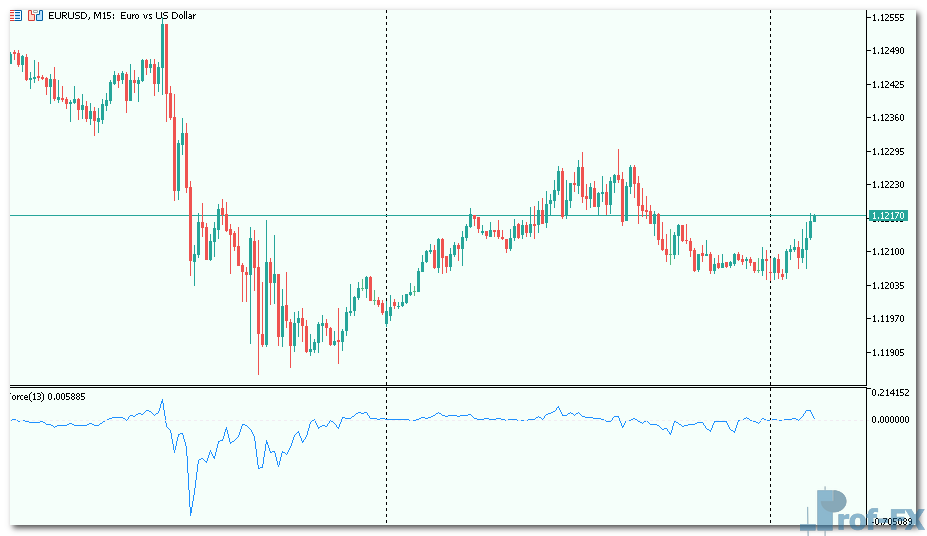Click the 1.12425 price axis value
This screenshot has width=927, height=536.
click(888, 85)
